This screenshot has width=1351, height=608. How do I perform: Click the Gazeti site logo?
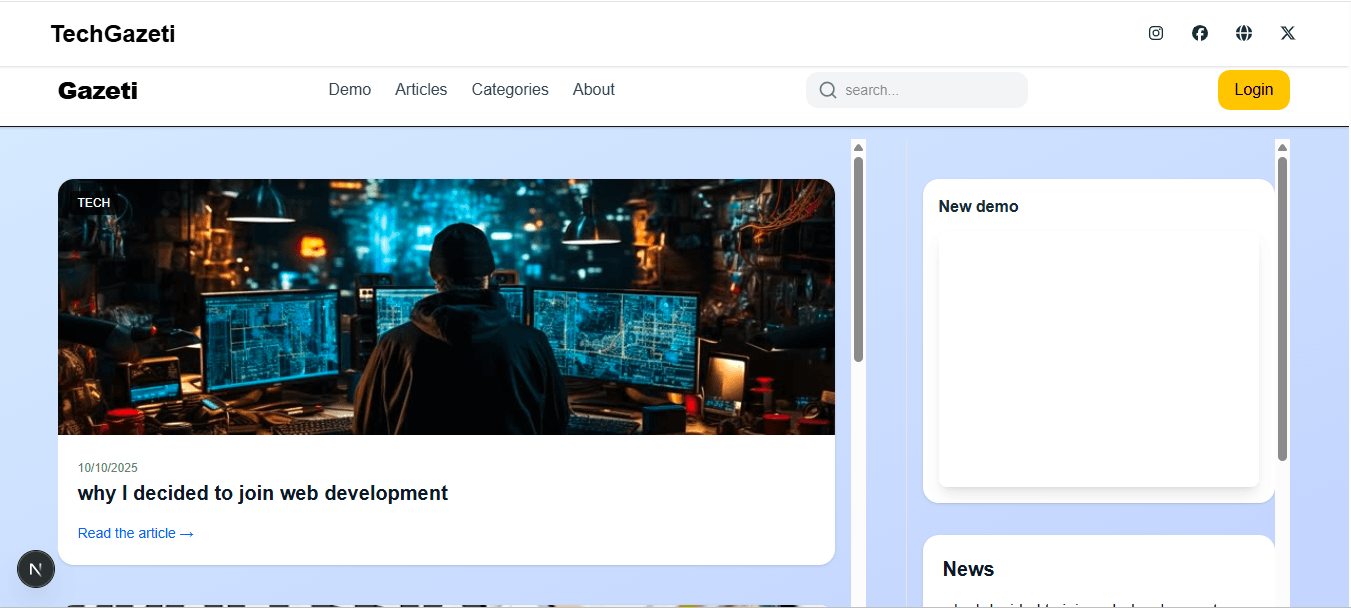click(97, 90)
